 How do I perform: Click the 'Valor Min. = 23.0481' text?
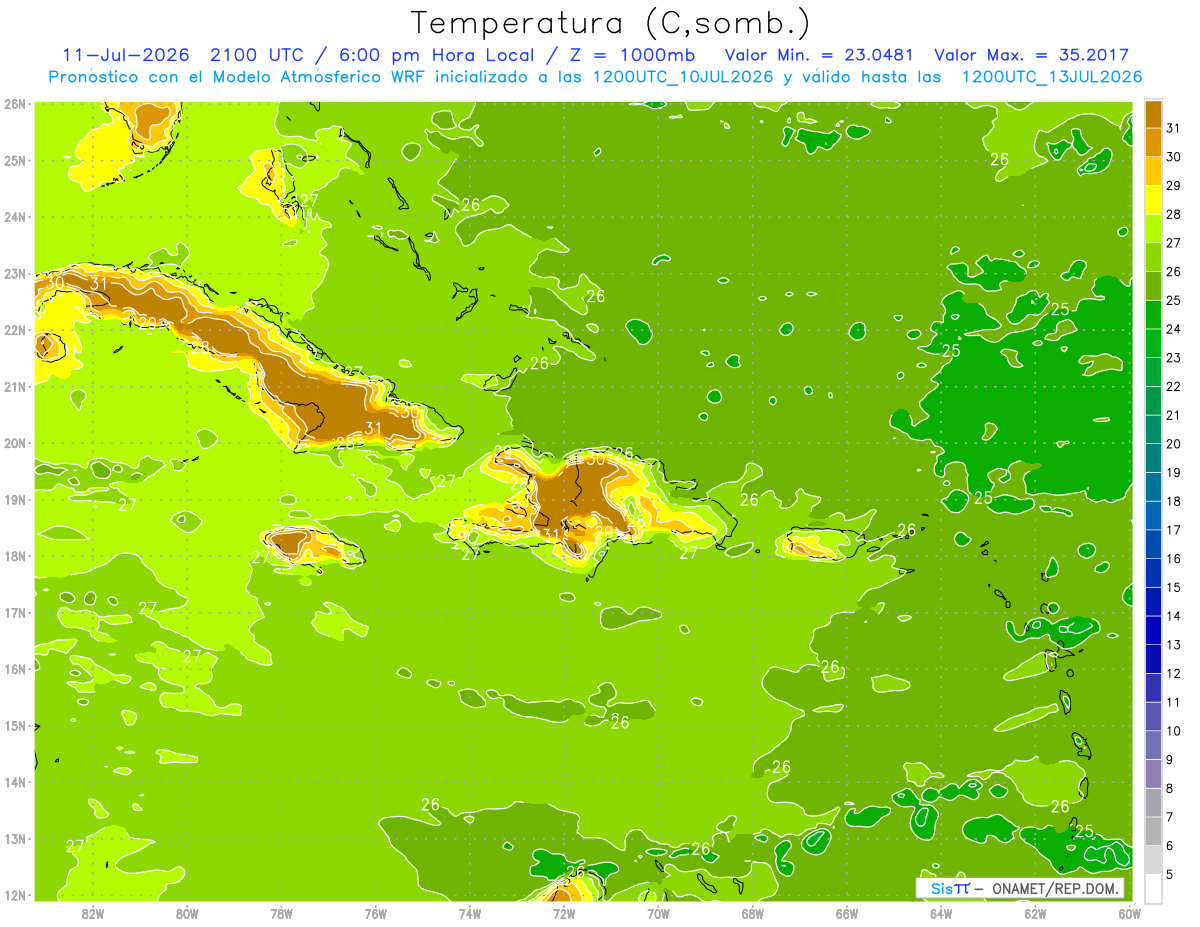pyautogui.click(x=819, y=55)
